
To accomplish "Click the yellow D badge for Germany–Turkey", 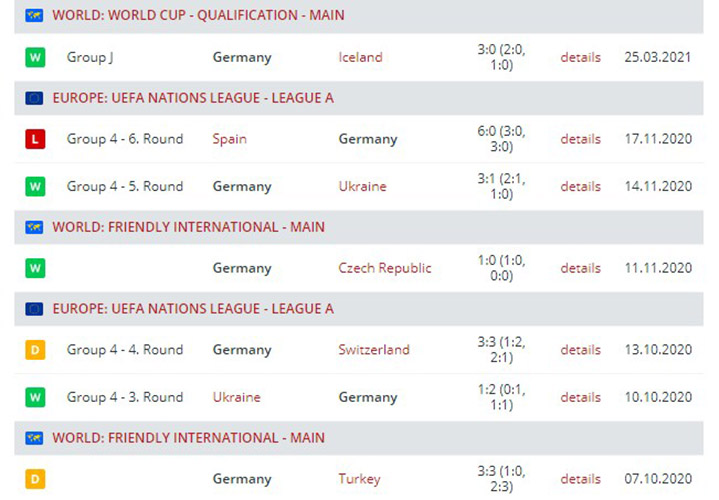I will (35, 479).
